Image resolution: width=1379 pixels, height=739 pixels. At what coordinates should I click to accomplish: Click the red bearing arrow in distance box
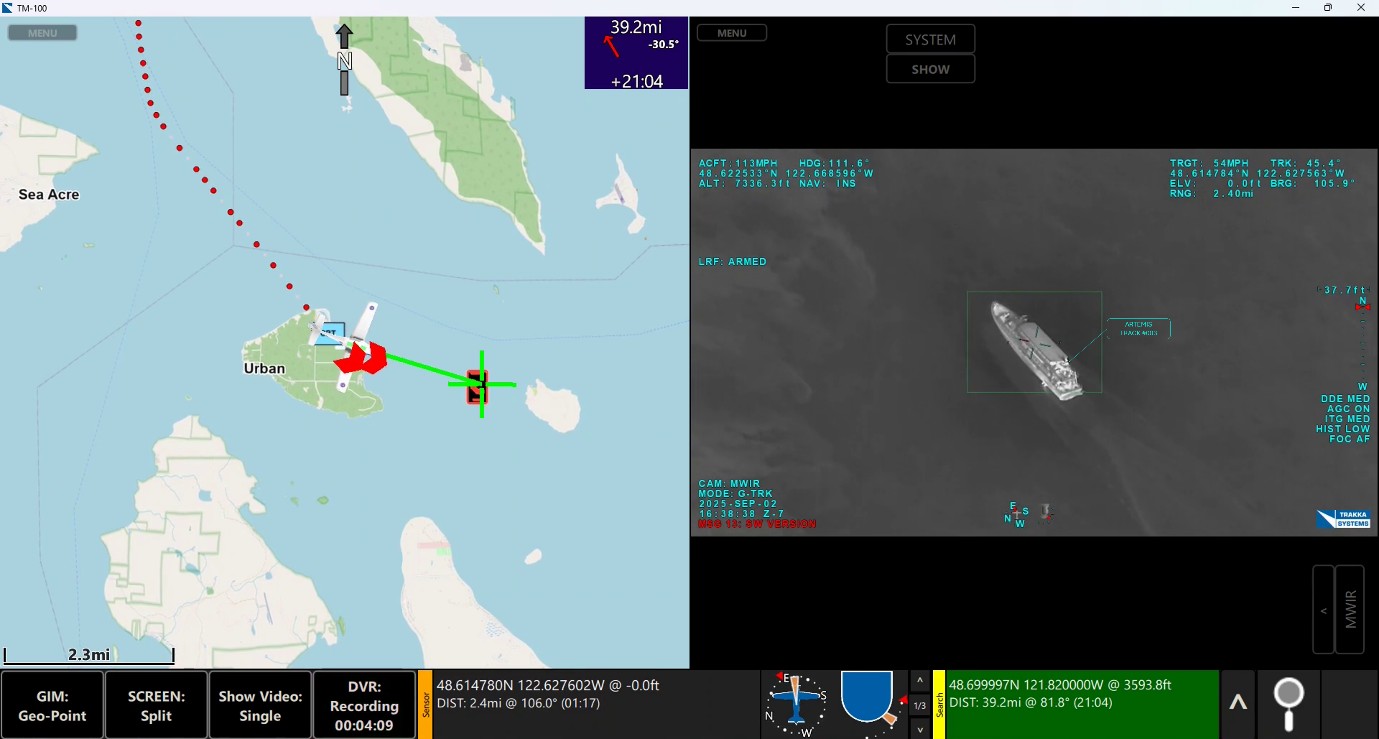click(x=611, y=46)
